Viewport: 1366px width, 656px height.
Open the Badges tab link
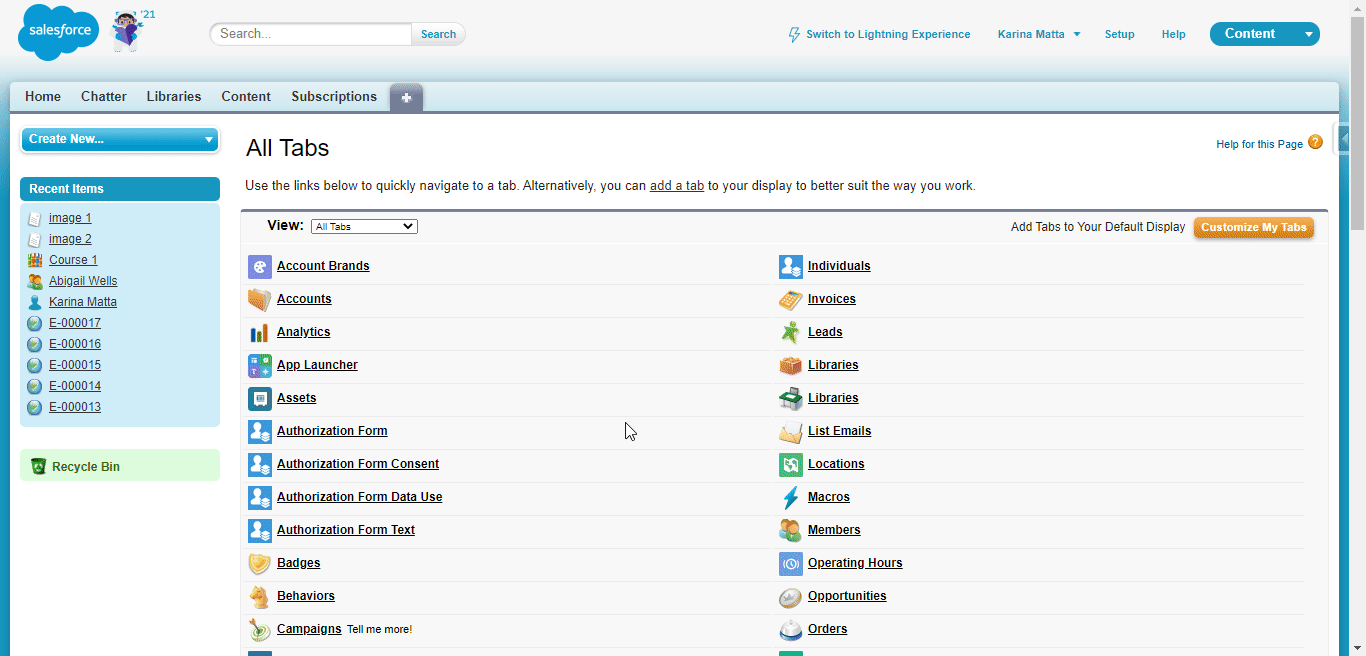point(299,563)
